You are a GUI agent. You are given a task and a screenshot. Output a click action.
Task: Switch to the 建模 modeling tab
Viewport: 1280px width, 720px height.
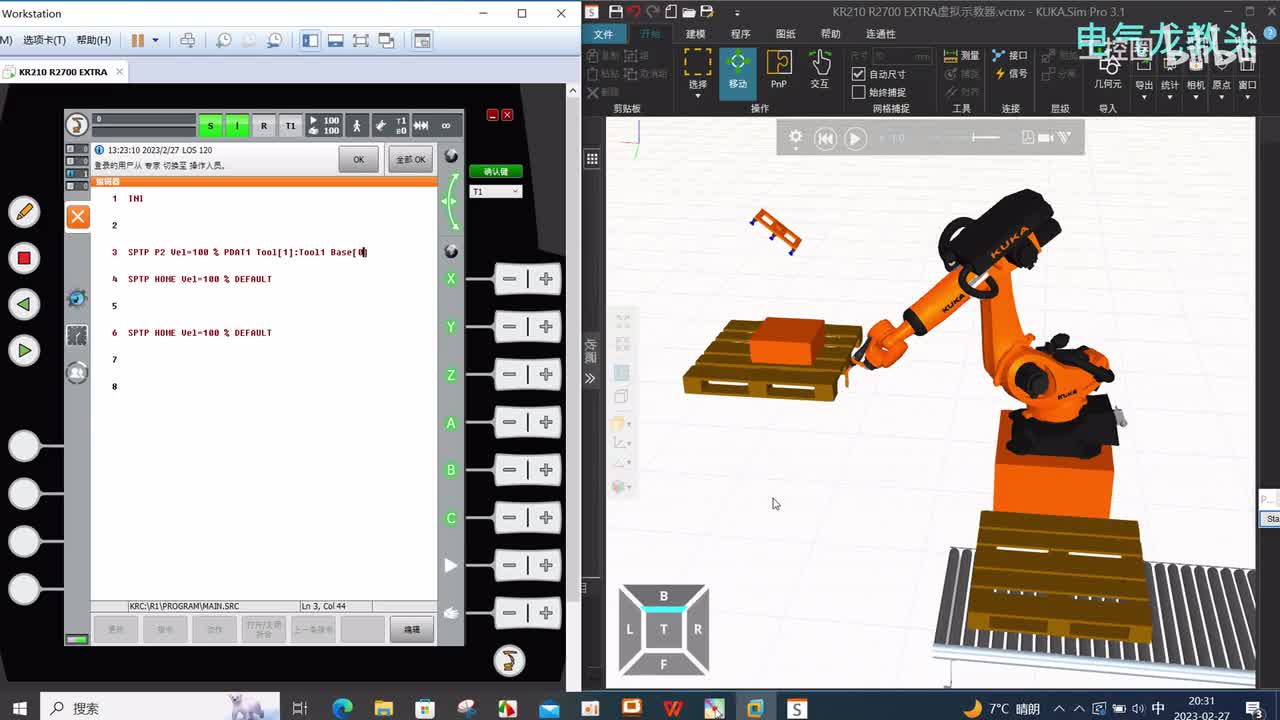696,34
